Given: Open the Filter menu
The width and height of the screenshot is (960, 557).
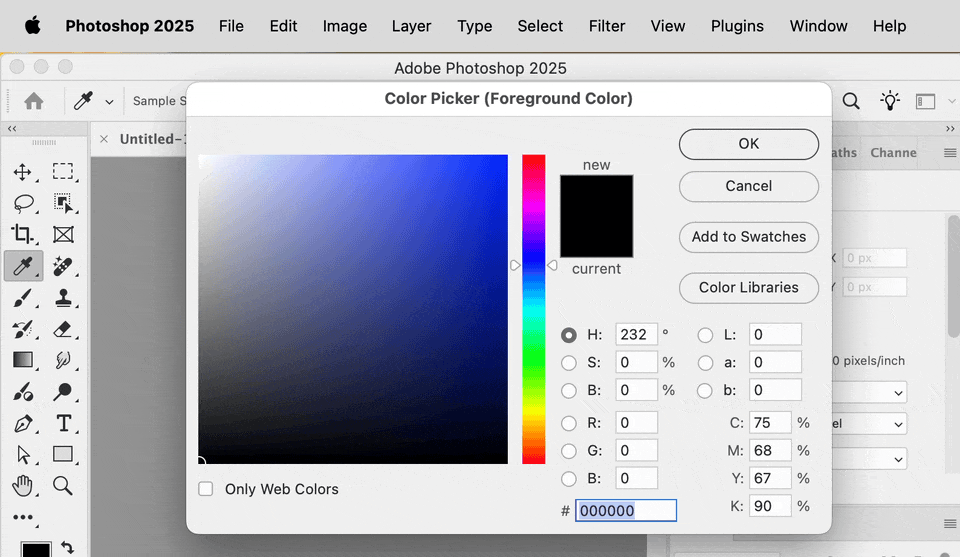Looking at the screenshot, I should coord(607,26).
